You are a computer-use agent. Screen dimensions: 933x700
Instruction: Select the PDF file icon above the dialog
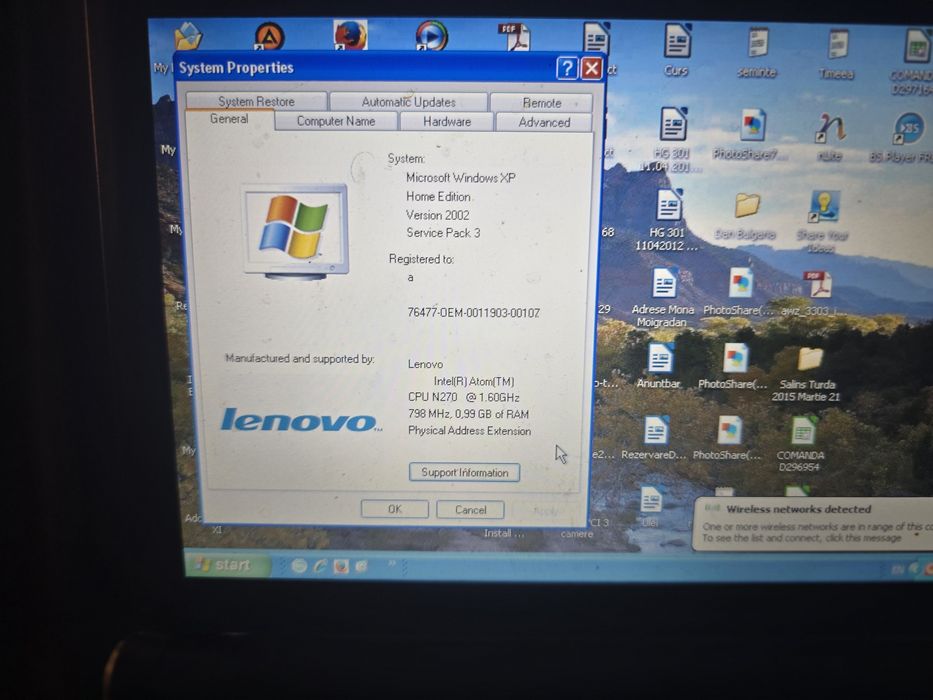[514, 37]
